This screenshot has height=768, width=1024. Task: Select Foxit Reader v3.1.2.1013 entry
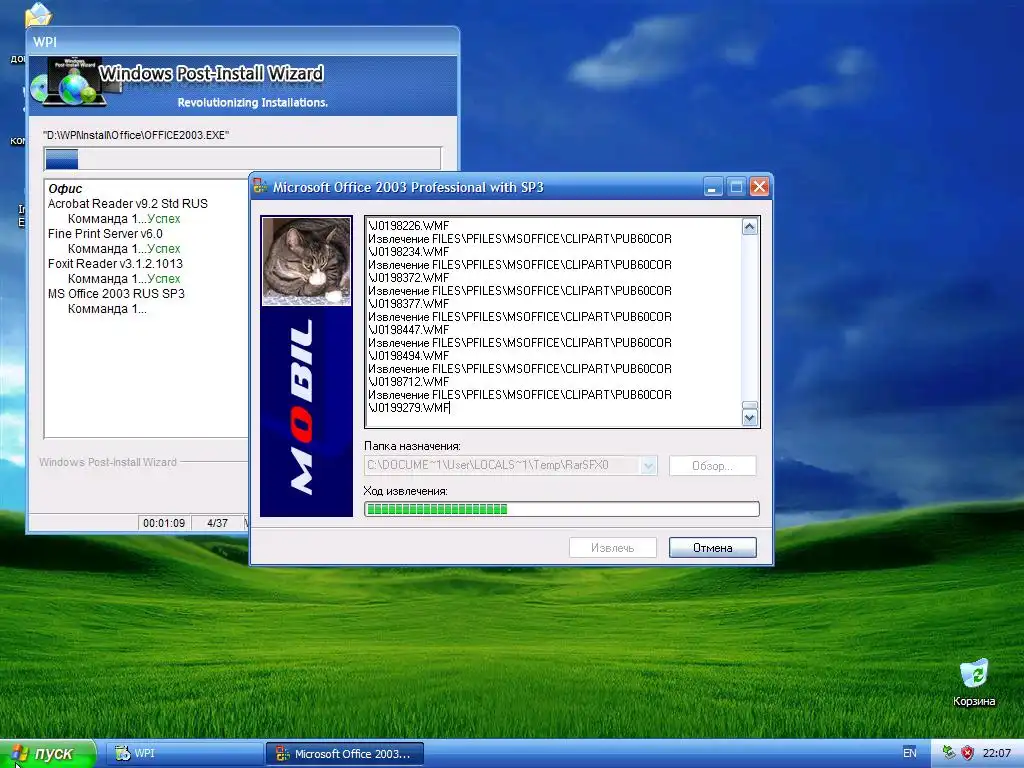115,264
